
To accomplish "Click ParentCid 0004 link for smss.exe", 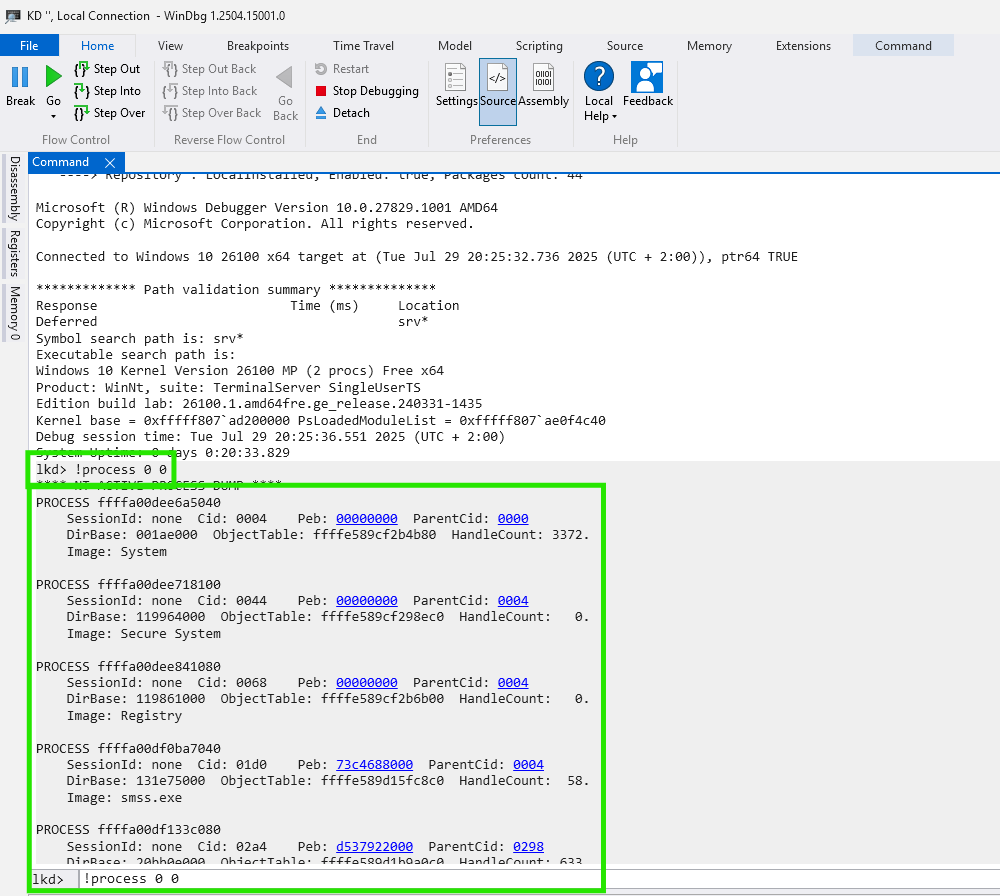I will [528, 765].
